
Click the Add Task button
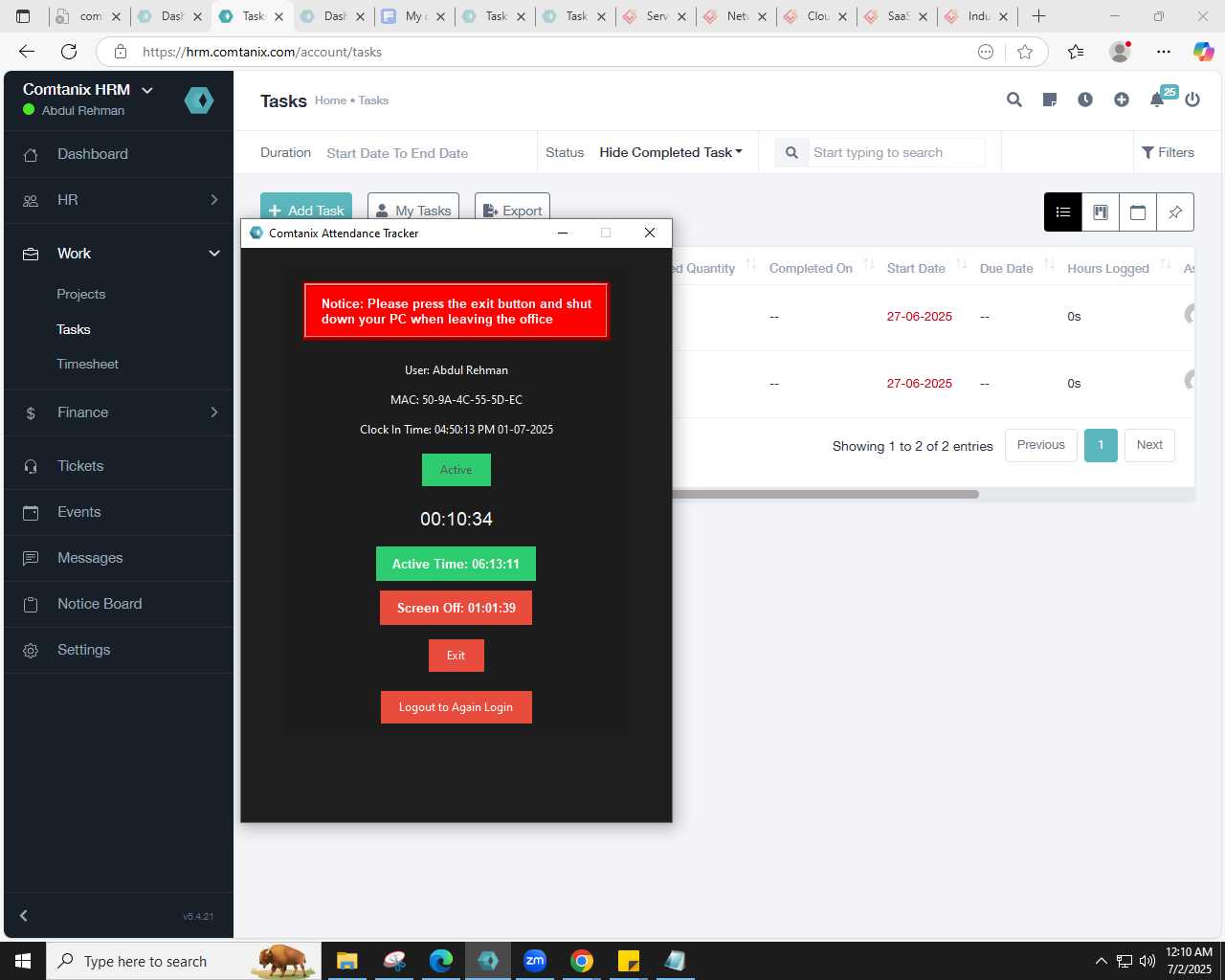306,209
